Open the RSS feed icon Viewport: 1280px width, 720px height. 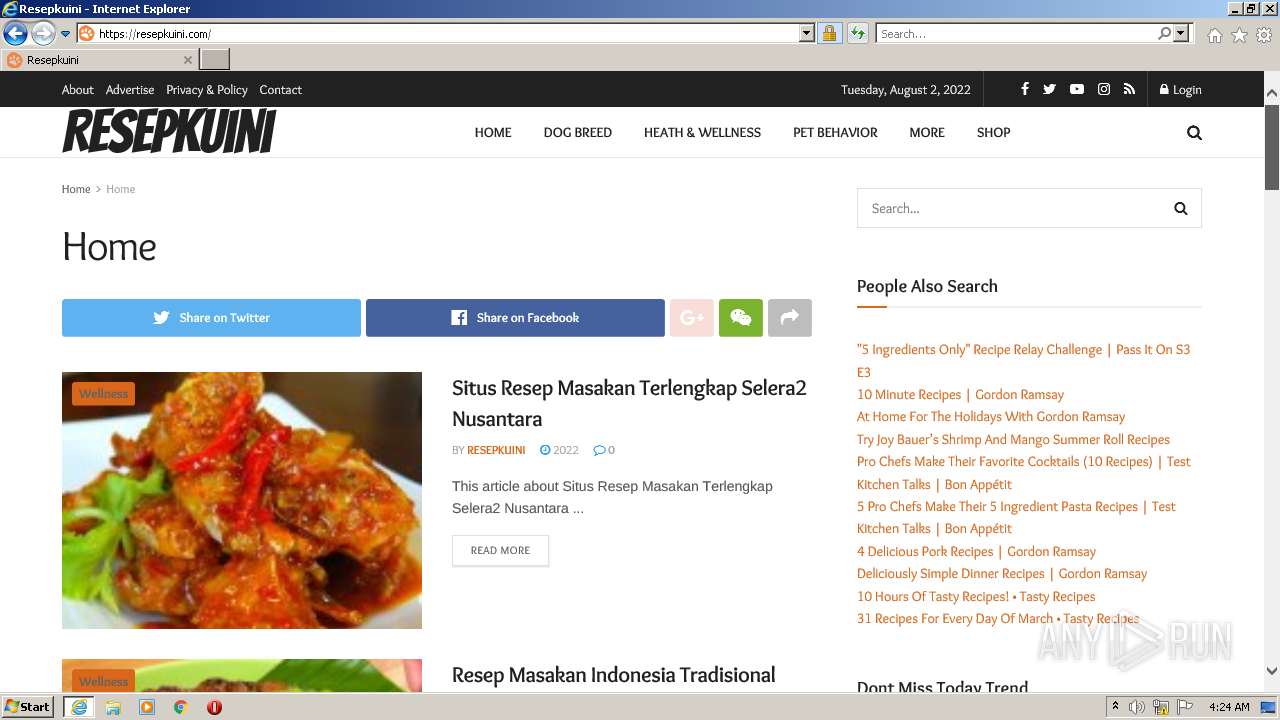(1129, 89)
